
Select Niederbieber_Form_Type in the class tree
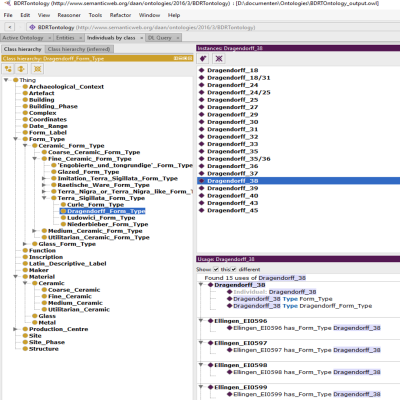pyautogui.click(x=108, y=224)
